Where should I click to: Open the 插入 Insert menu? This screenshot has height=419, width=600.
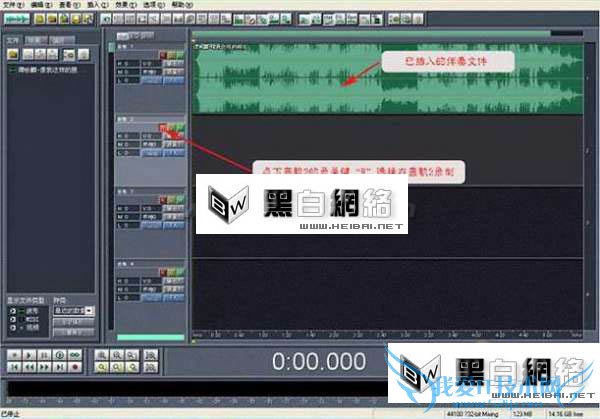click(98, 5)
